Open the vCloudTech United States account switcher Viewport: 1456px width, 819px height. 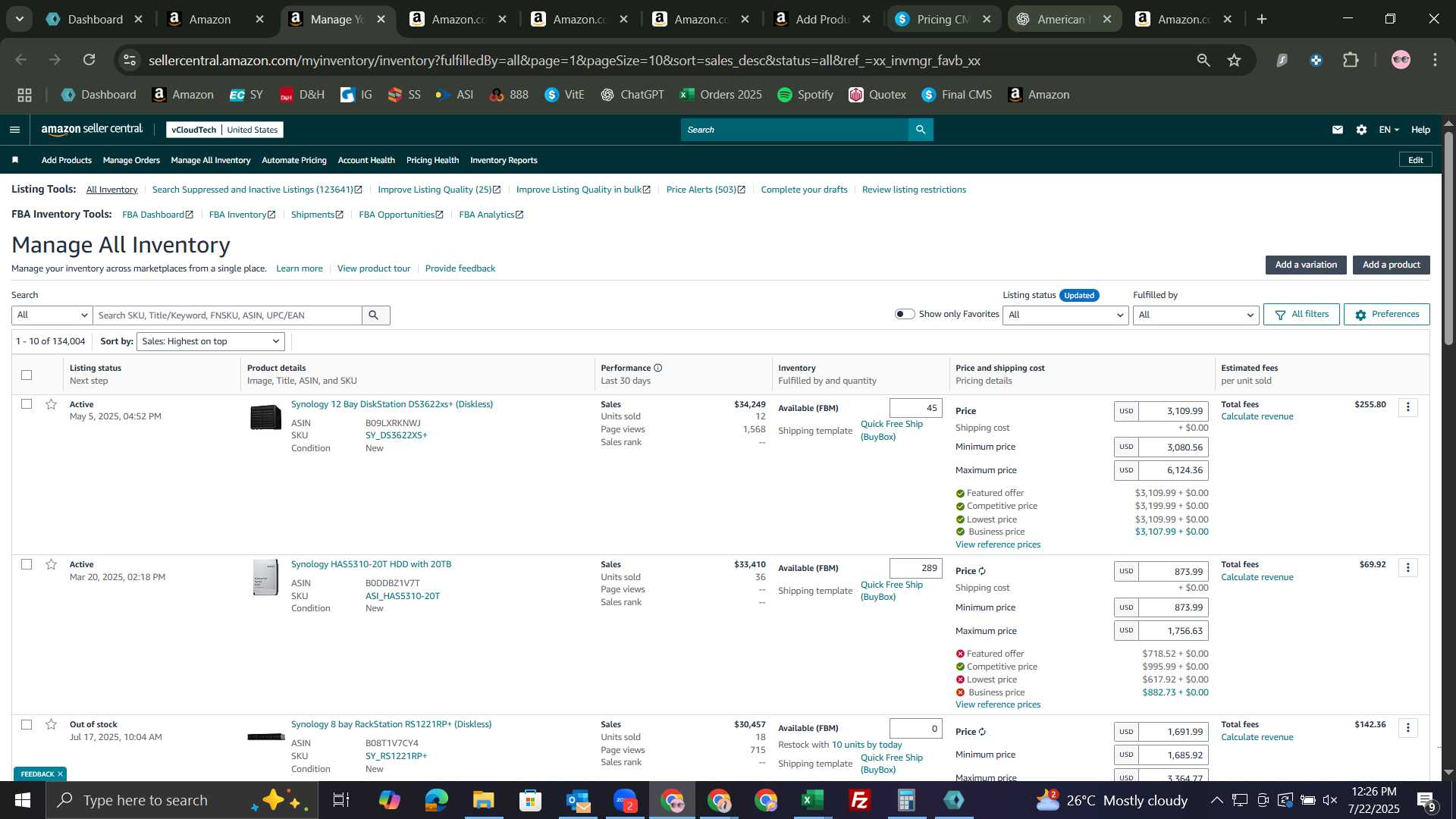[224, 130]
